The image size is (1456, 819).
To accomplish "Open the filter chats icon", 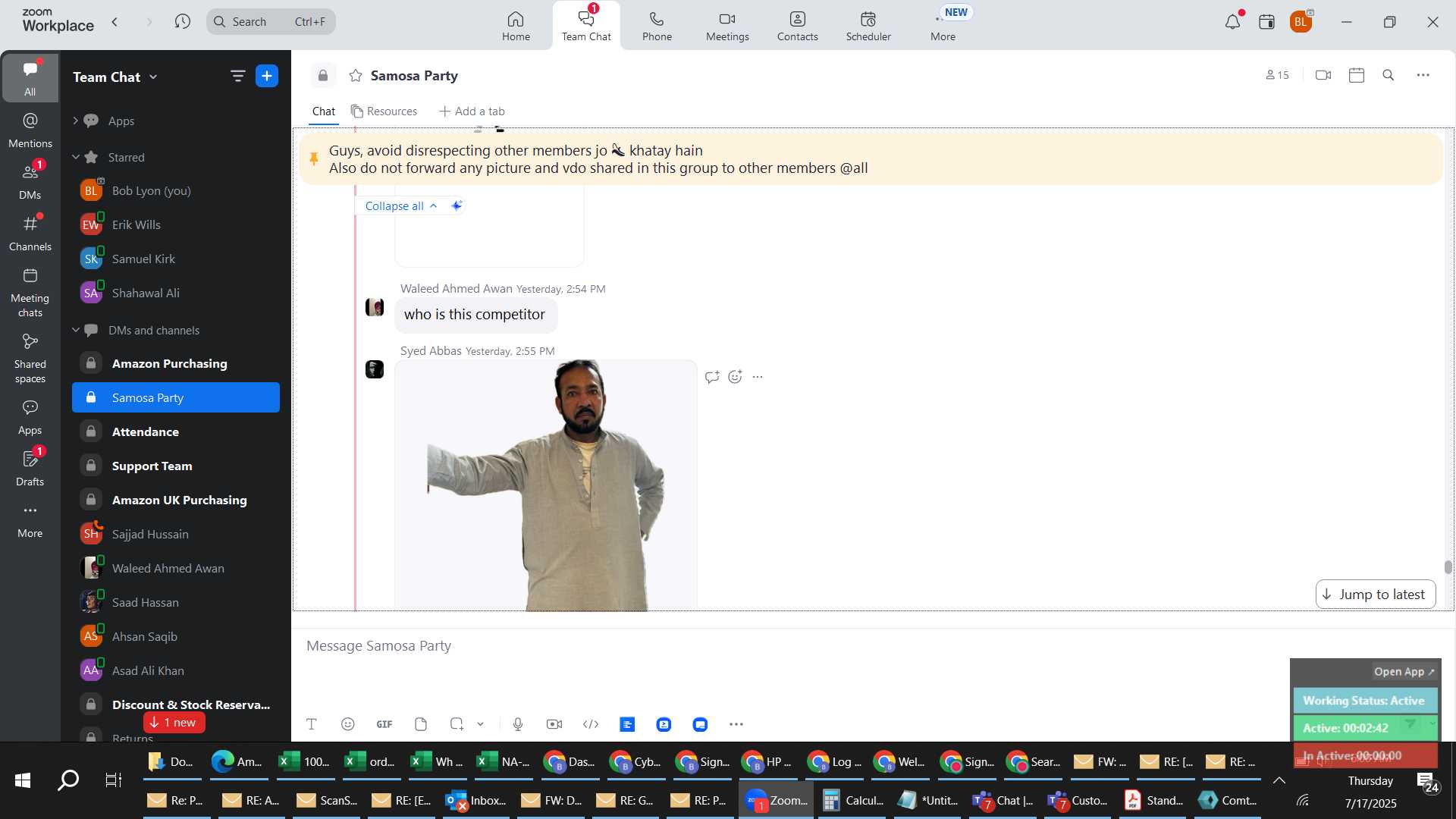I will click(x=238, y=76).
